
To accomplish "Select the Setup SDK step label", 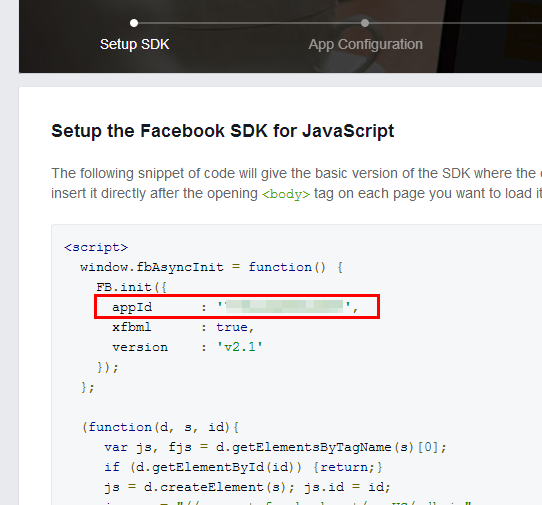I will coord(134,45).
